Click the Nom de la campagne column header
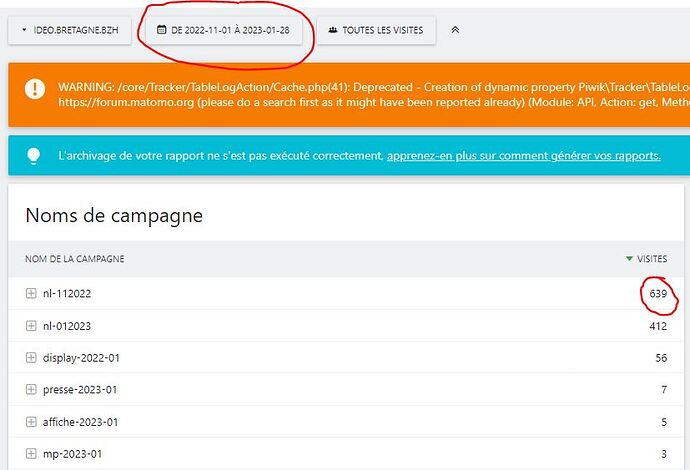 tap(74, 259)
